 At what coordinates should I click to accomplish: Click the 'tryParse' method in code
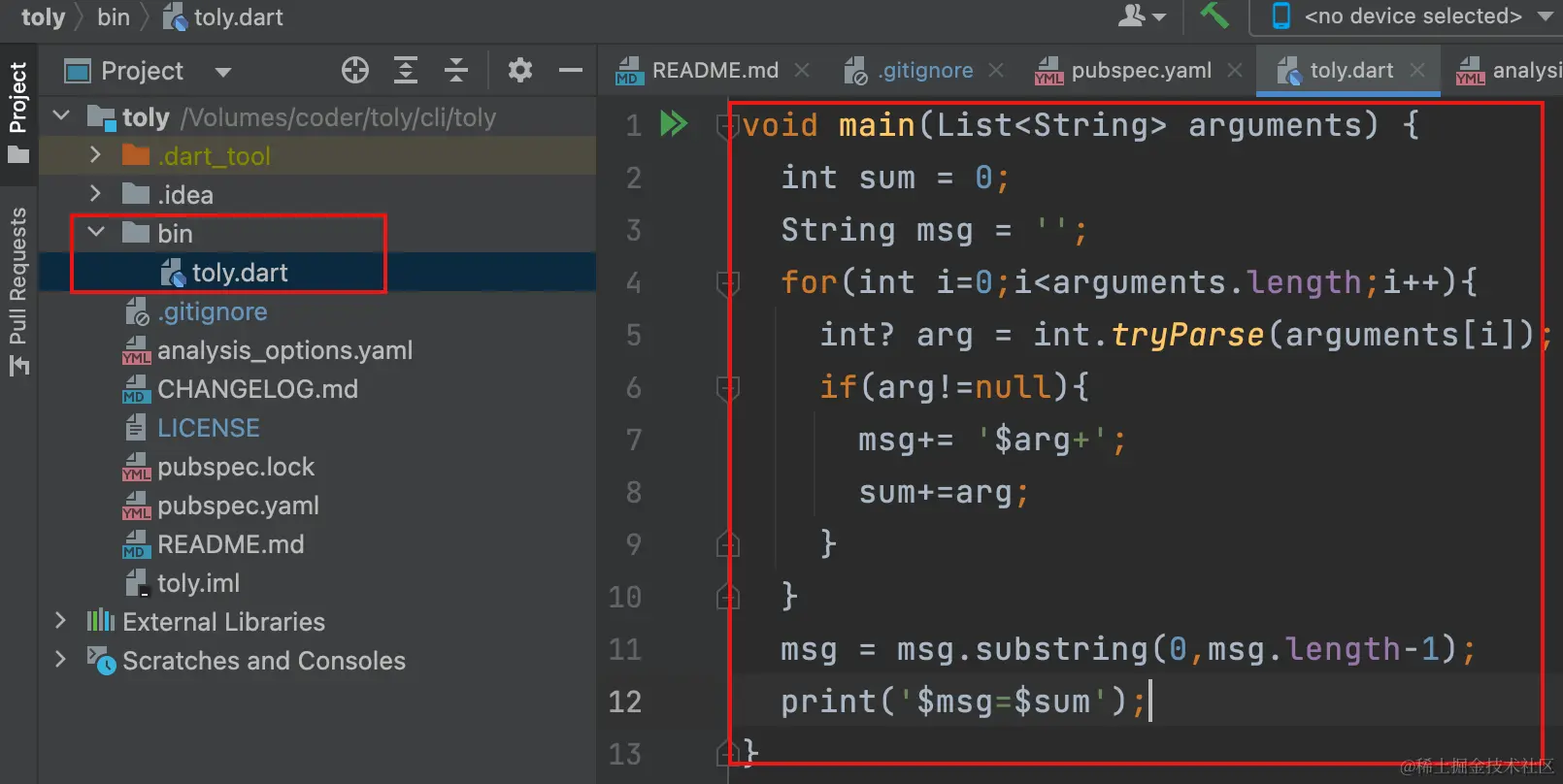click(x=1186, y=335)
